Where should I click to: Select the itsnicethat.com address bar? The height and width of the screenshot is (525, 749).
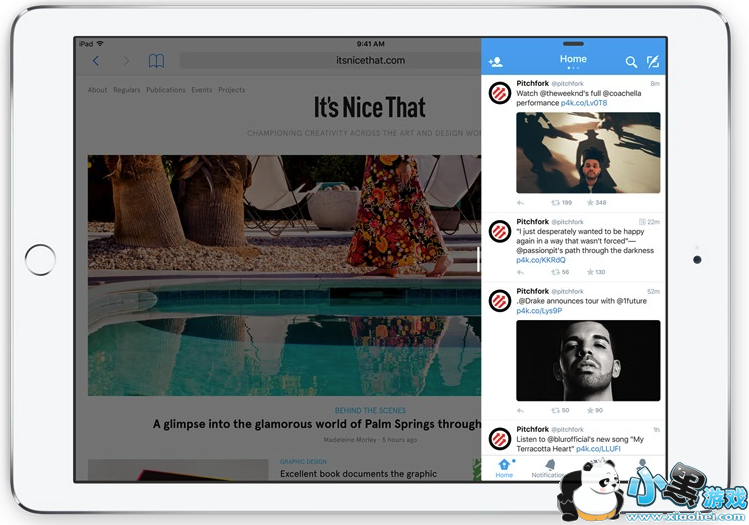[331, 61]
